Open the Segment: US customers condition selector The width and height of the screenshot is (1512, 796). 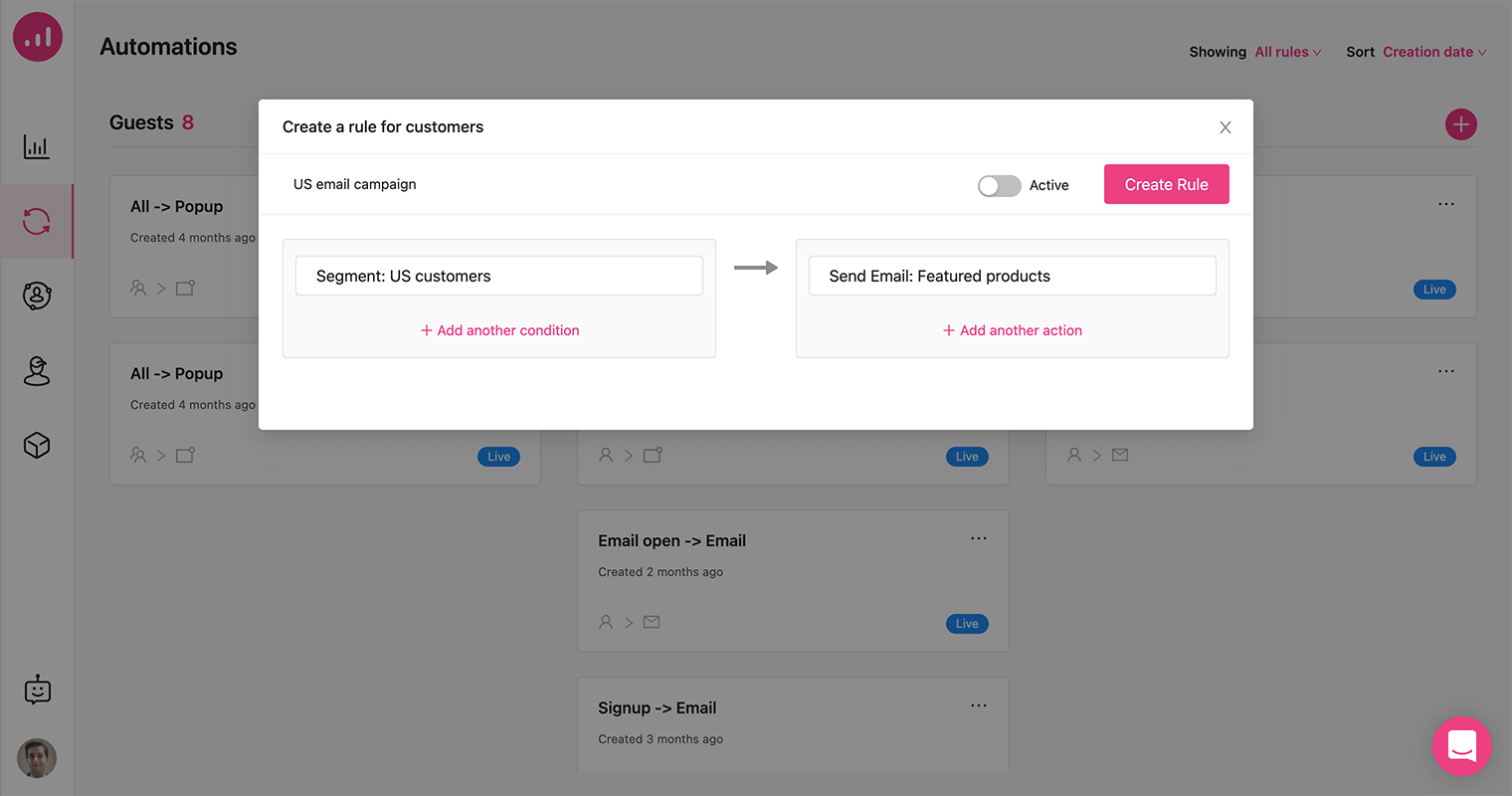point(498,276)
